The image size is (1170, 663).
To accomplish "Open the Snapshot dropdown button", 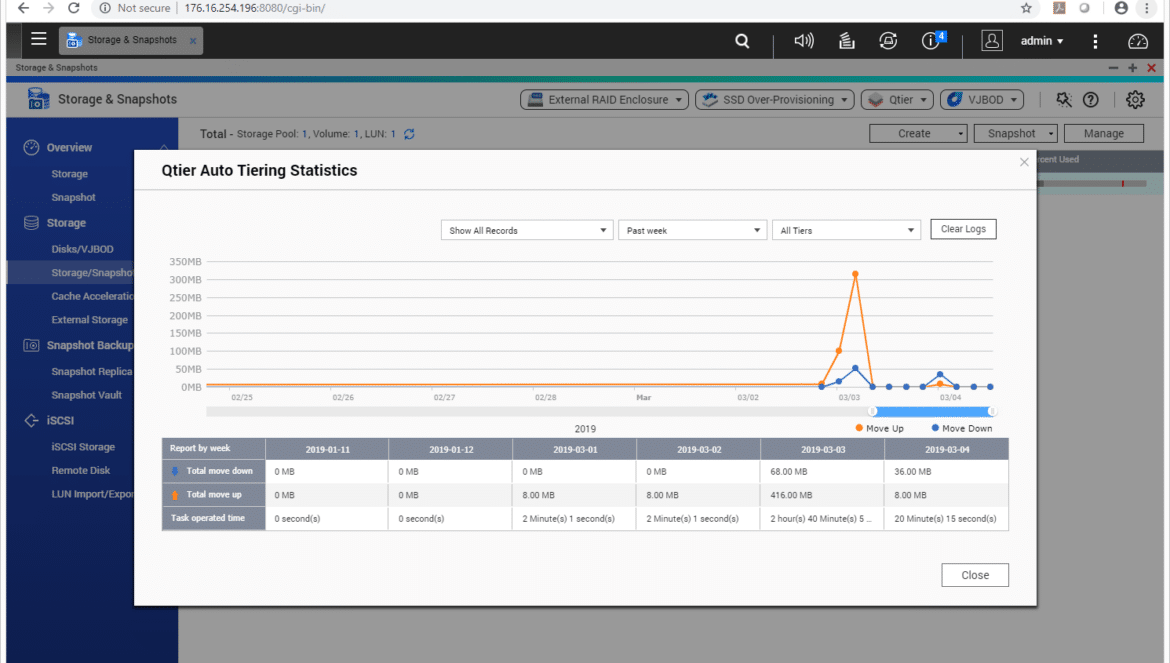I will pyautogui.click(x=1016, y=133).
